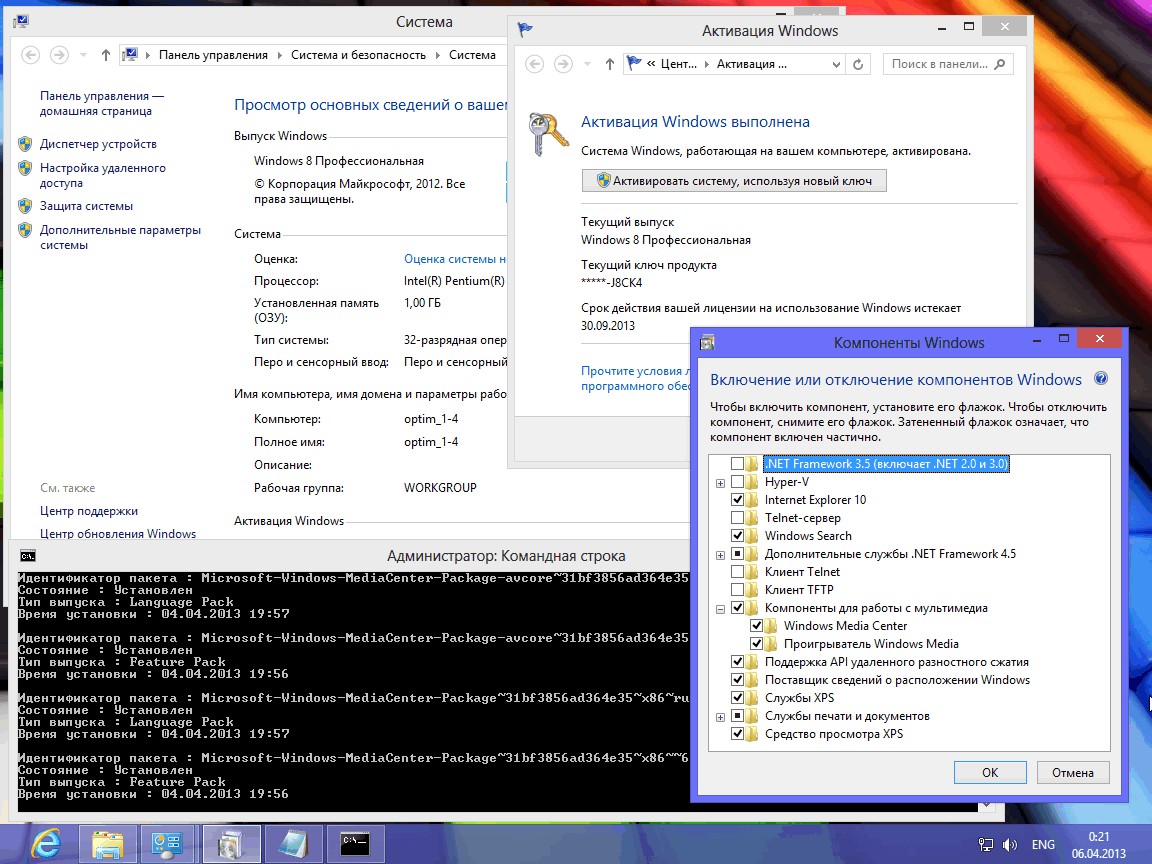Open the Notepad taskbar item

coord(294,844)
